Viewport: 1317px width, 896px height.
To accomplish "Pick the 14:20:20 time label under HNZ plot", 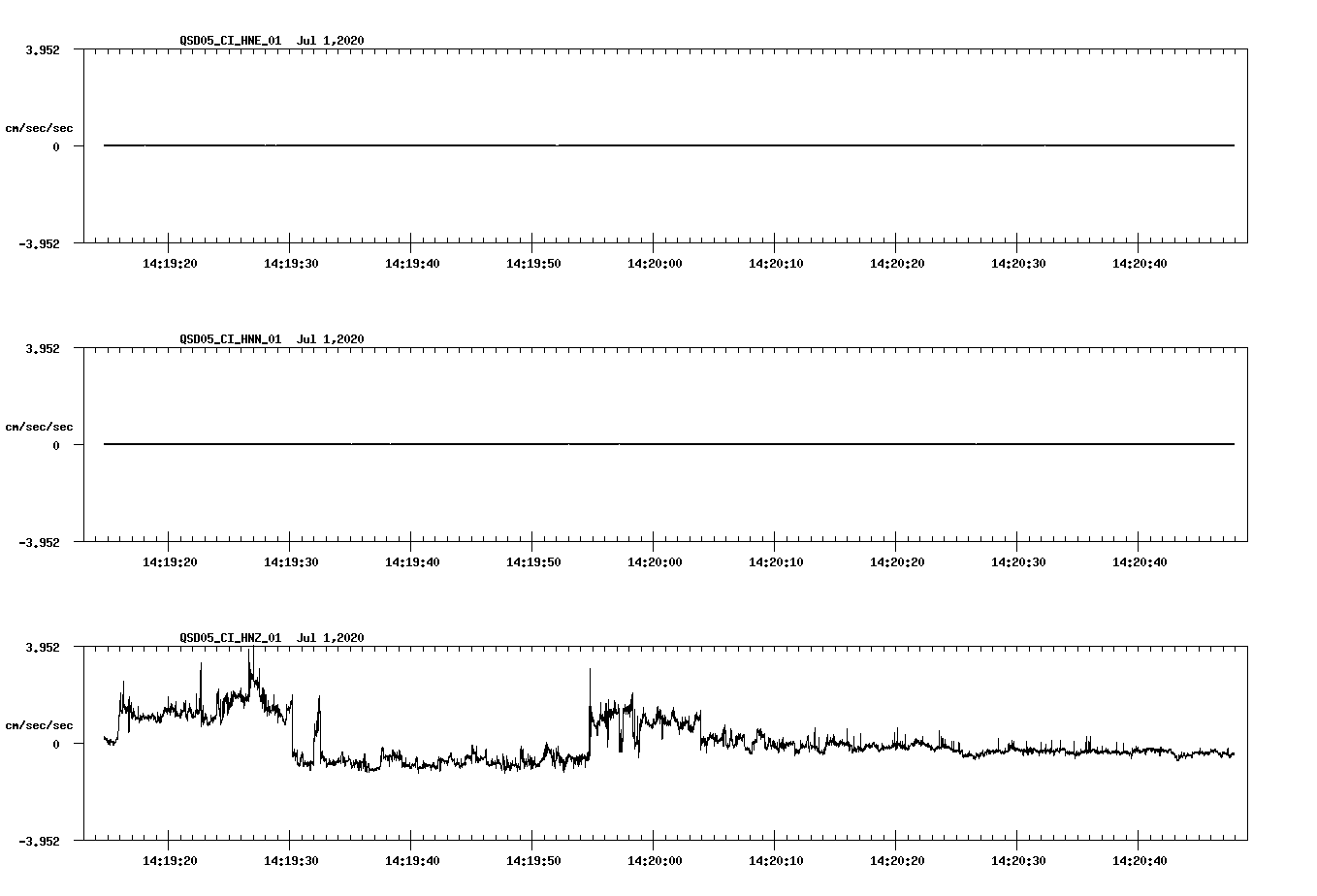I will [897, 861].
